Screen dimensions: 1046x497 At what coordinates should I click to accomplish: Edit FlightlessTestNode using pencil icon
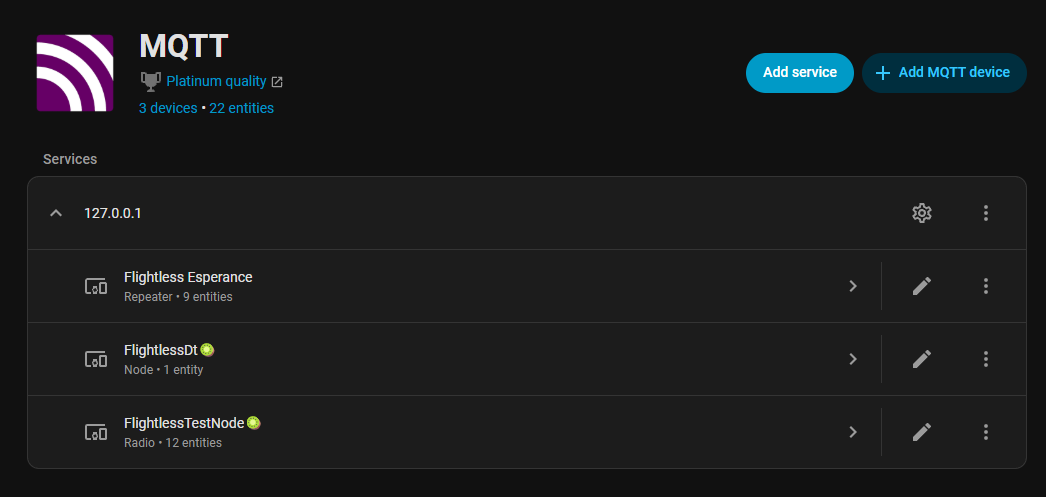click(x=922, y=432)
